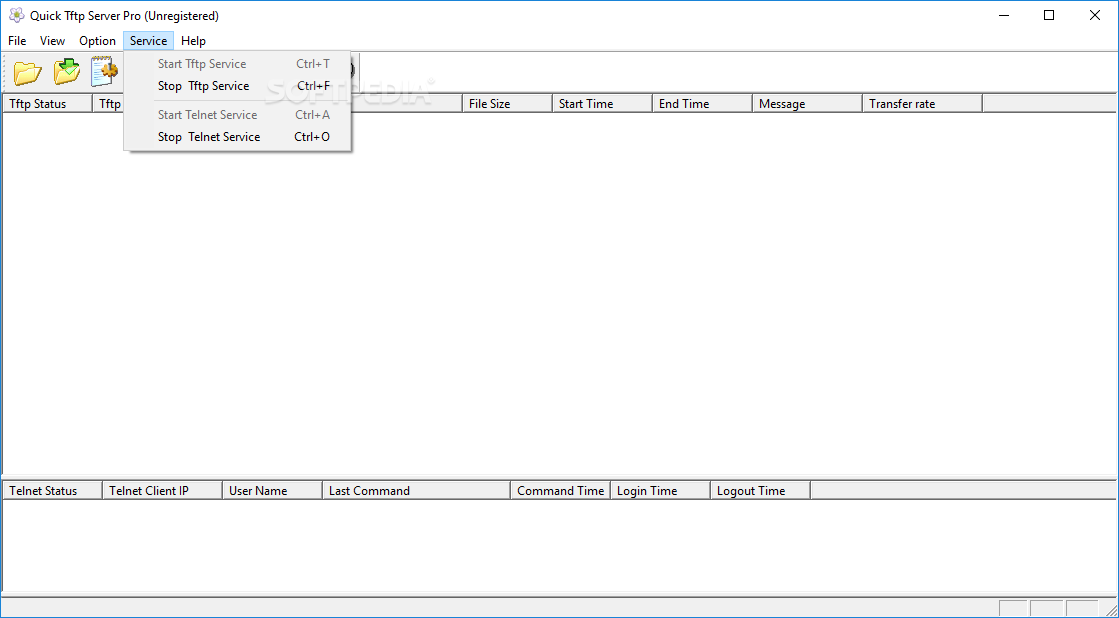This screenshot has width=1119, height=618.
Task: Click the Command Time column header
Action: click(x=561, y=490)
